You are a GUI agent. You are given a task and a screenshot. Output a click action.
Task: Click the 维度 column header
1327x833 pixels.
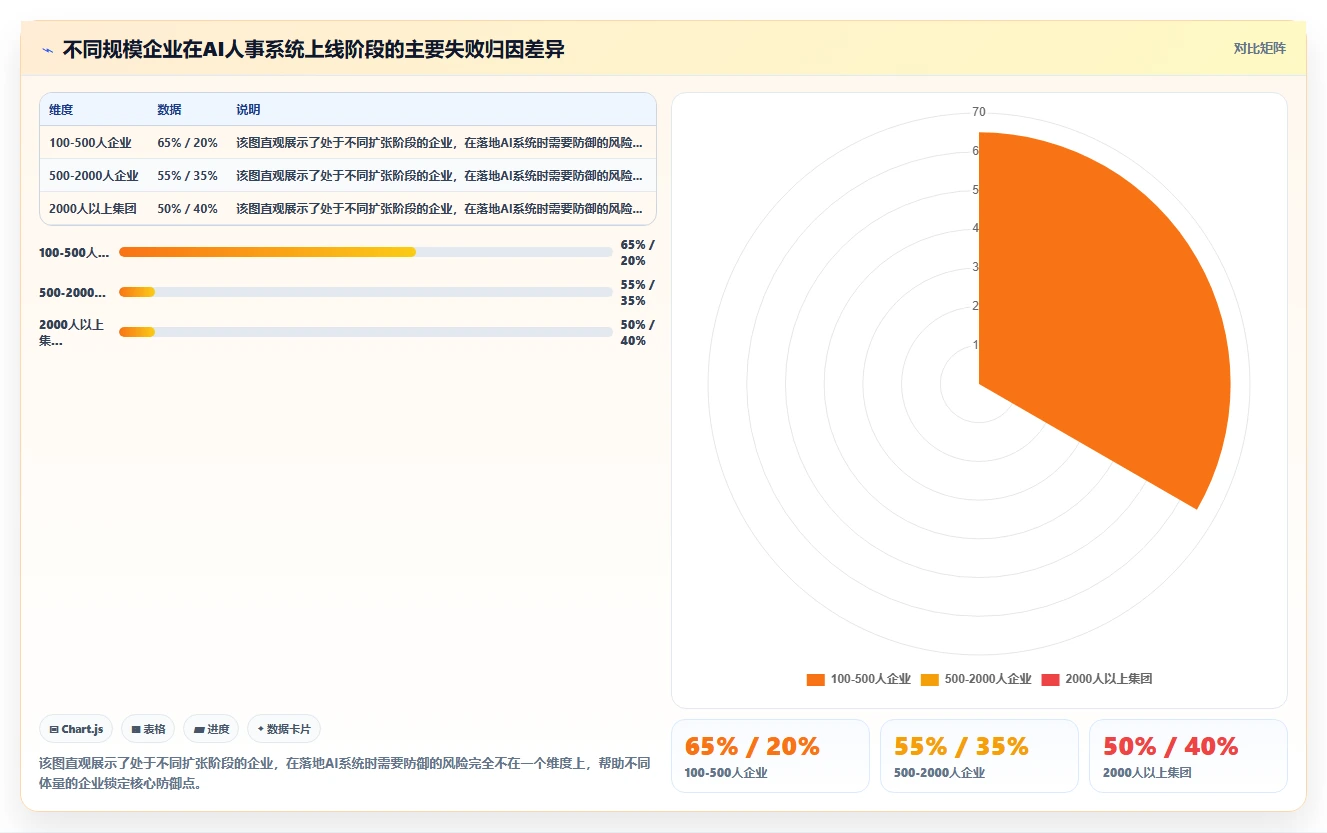pos(61,110)
